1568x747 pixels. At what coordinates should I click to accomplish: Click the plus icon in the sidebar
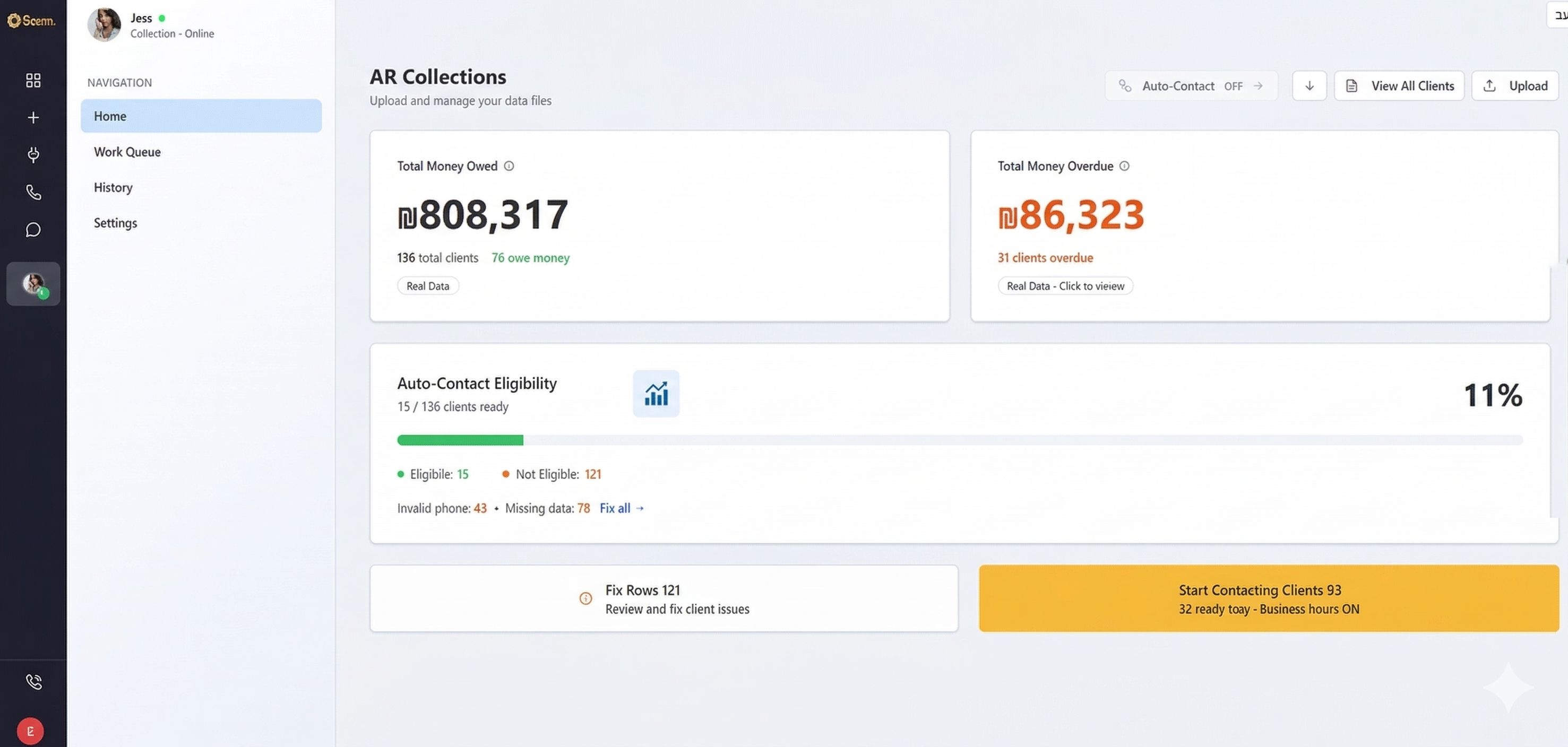tap(33, 117)
